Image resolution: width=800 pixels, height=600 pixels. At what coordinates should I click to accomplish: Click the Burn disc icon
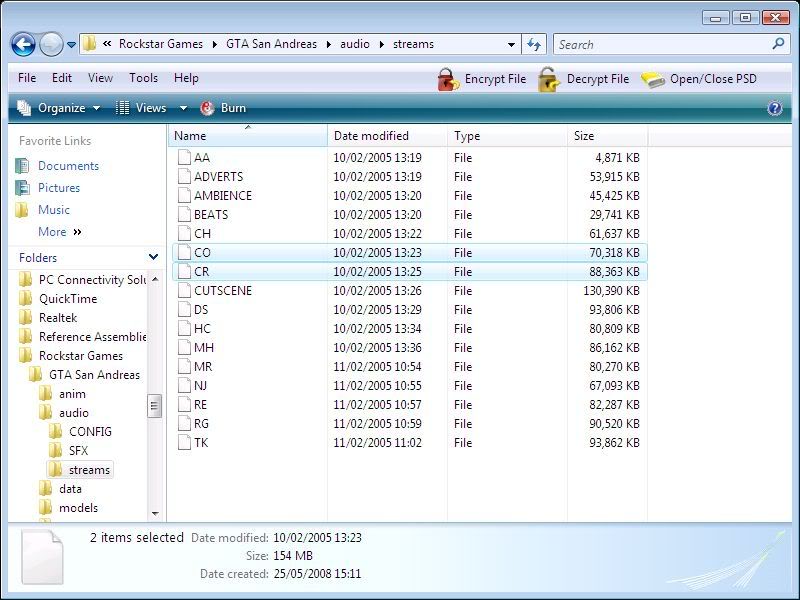tap(207, 108)
